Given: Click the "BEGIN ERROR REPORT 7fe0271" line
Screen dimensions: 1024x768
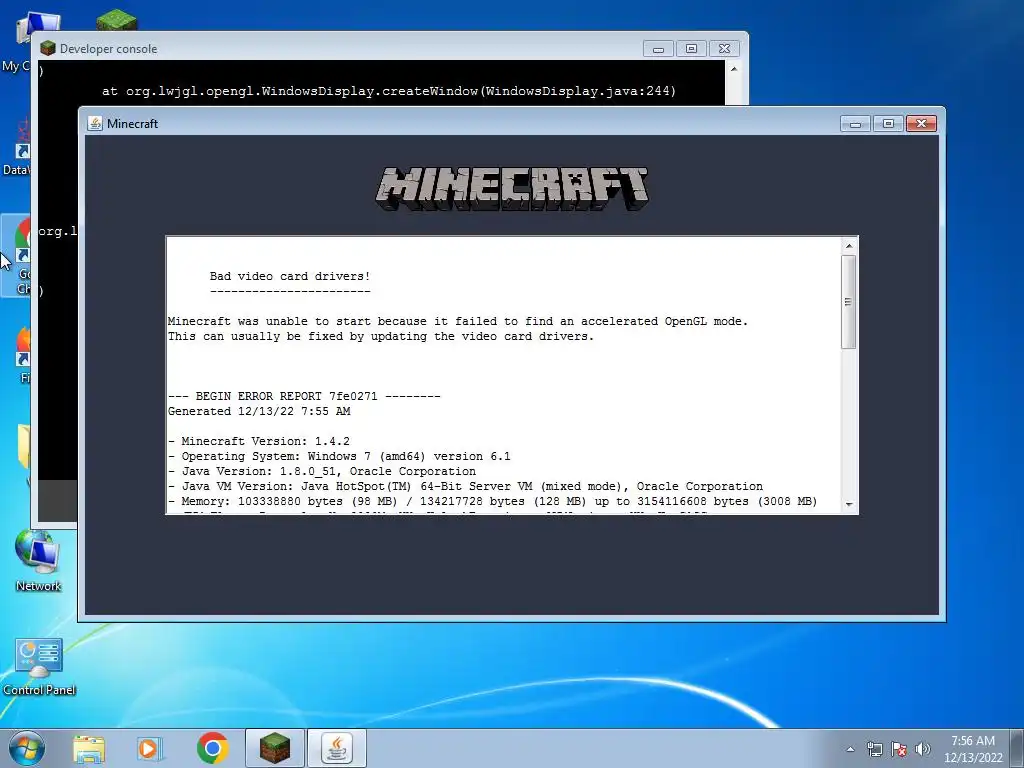Looking at the screenshot, I should click(x=304, y=396).
